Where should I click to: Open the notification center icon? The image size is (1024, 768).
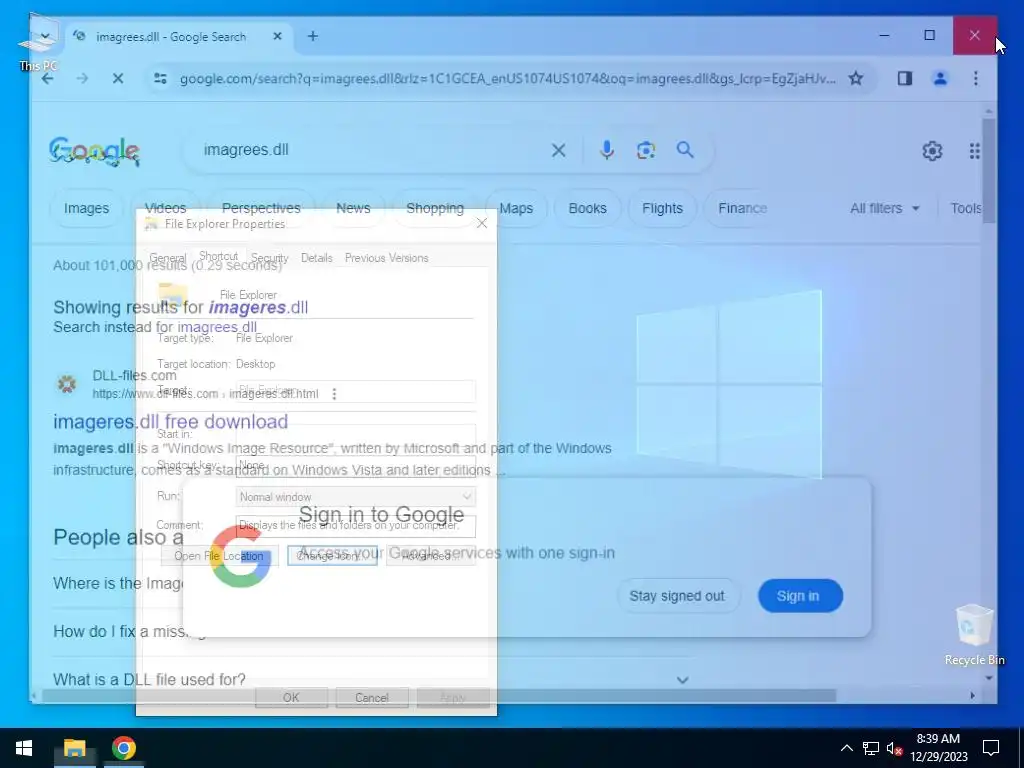tap(991, 748)
